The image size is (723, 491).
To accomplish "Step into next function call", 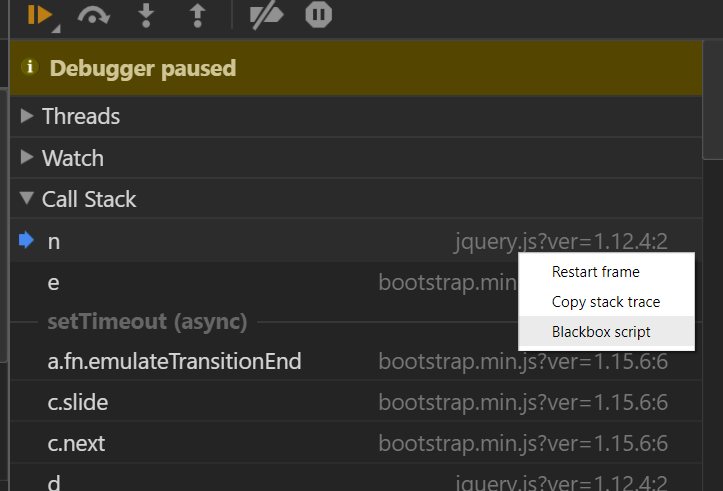I will [x=146, y=15].
